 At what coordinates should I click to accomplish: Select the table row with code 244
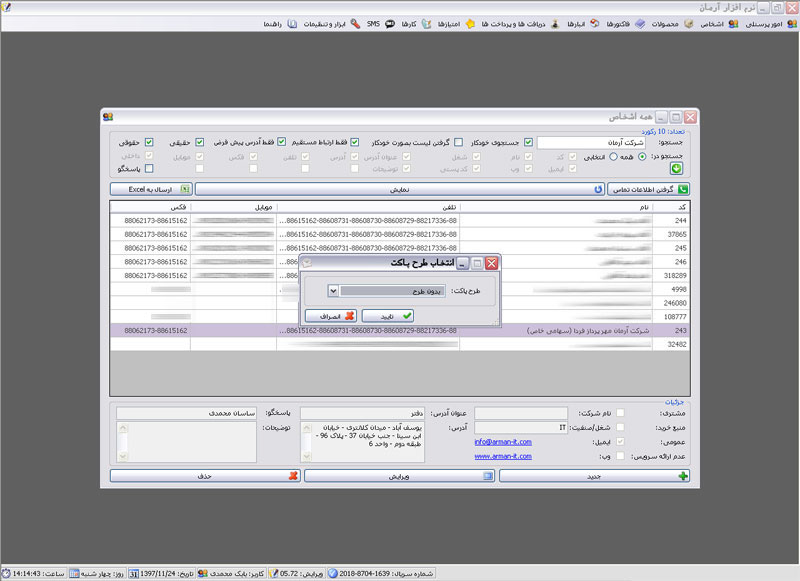(x=399, y=220)
